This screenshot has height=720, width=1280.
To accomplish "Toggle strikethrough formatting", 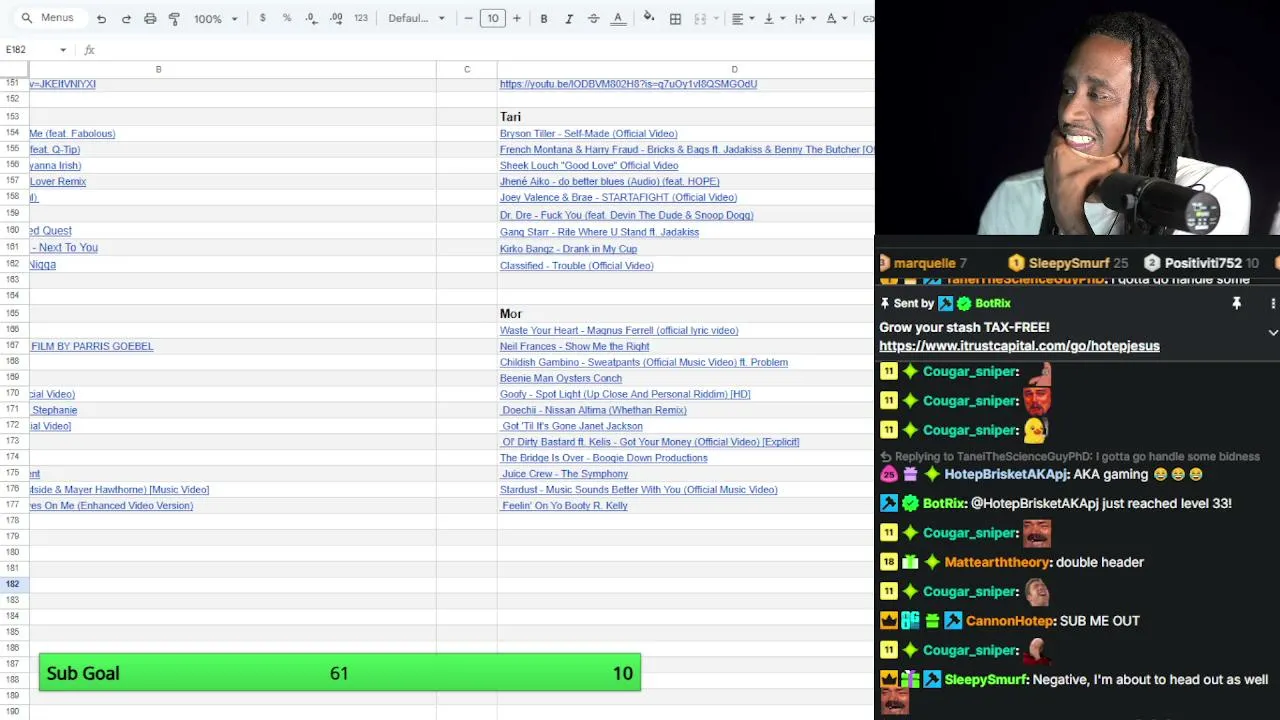I will point(593,18).
